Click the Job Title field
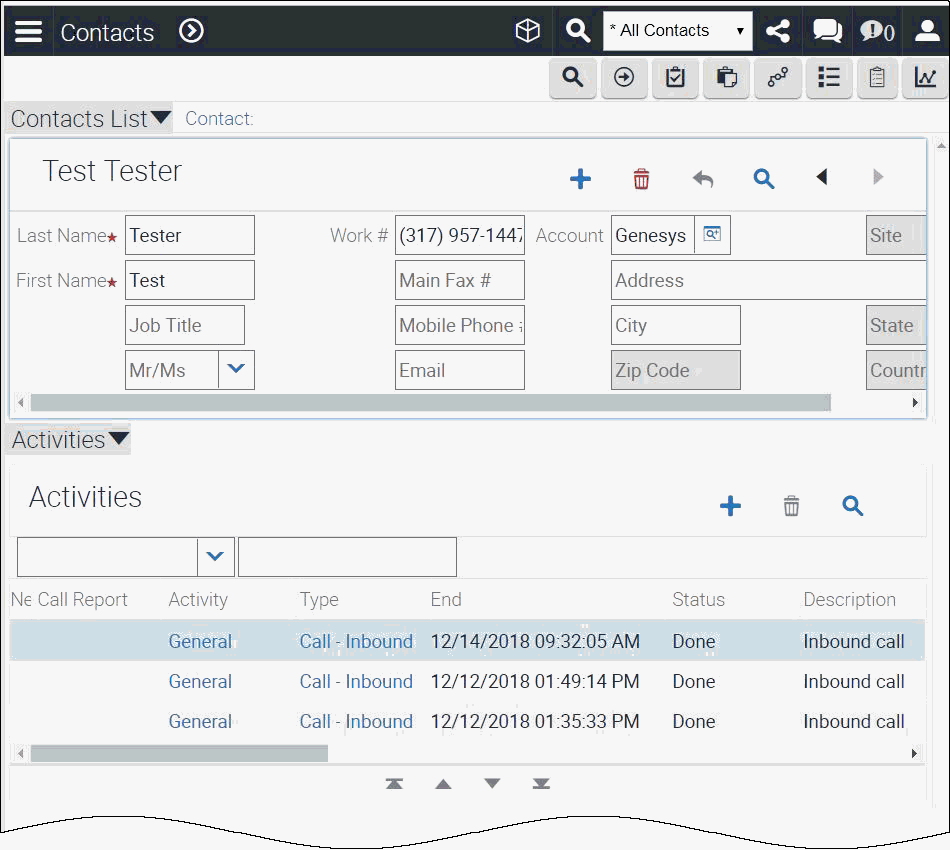This screenshot has width=950, height=850. (x=185, y=325)
